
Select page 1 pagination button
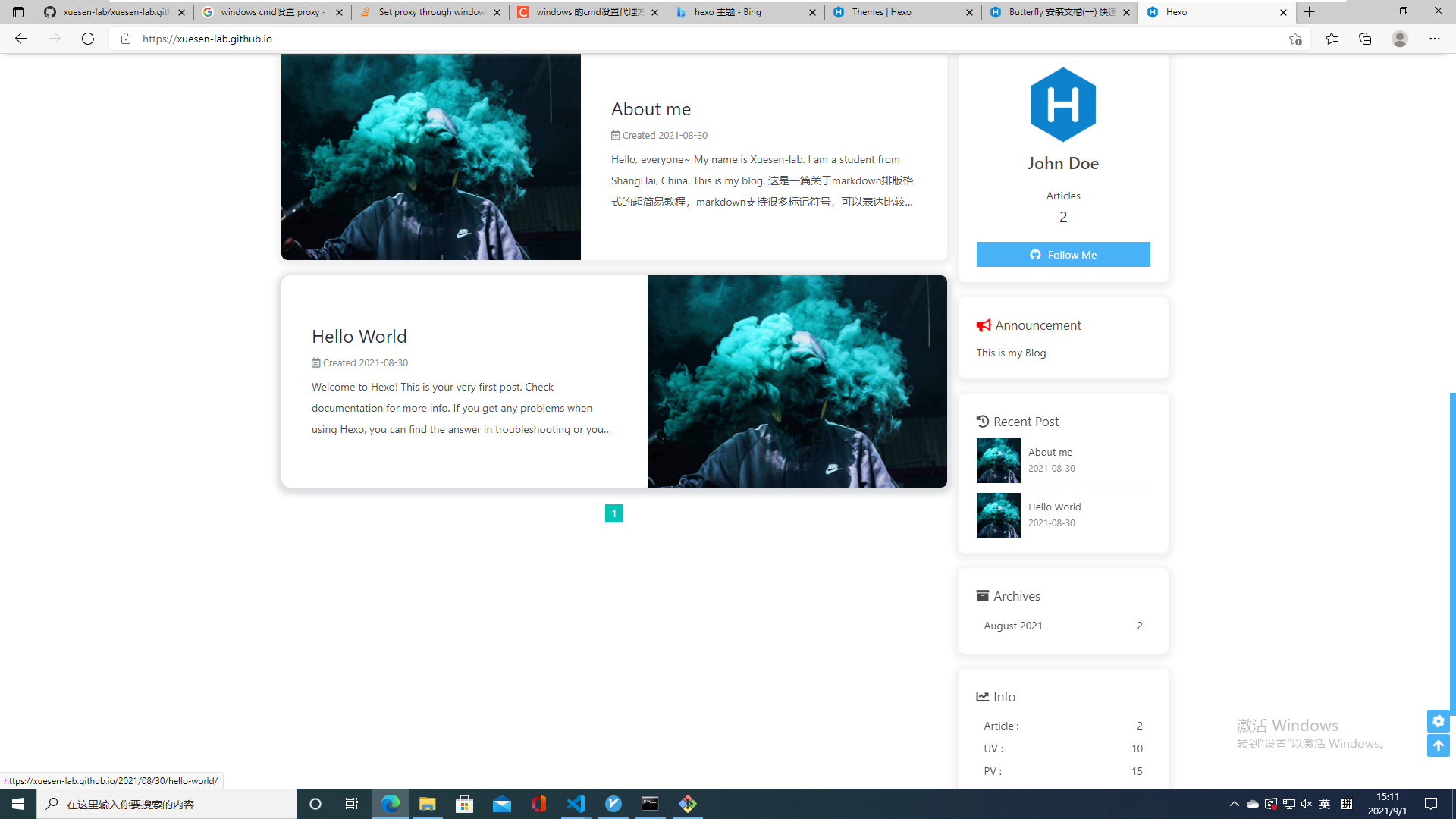[614, 513]
